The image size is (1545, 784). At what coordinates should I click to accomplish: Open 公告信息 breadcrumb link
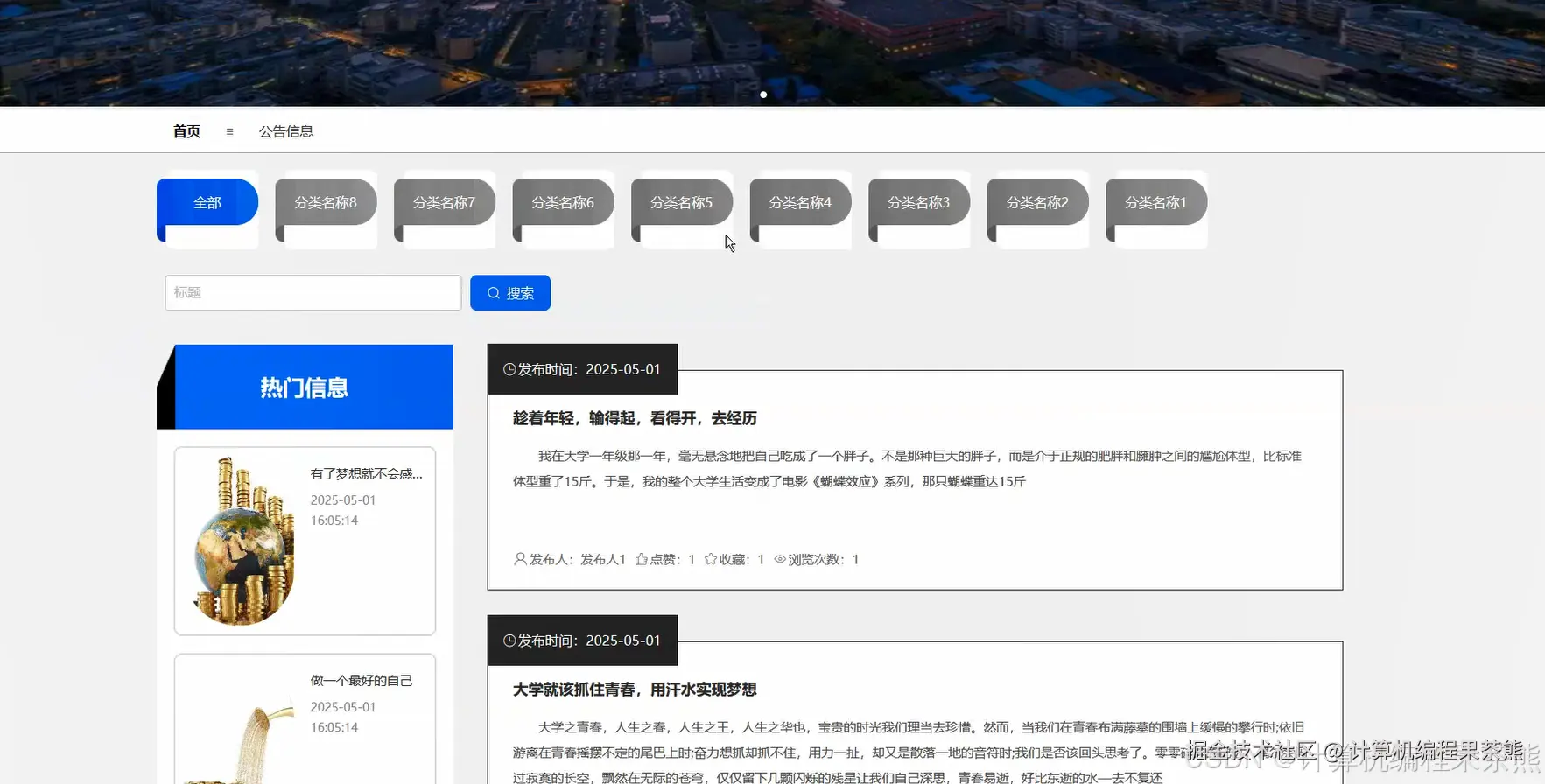point(286,131)
